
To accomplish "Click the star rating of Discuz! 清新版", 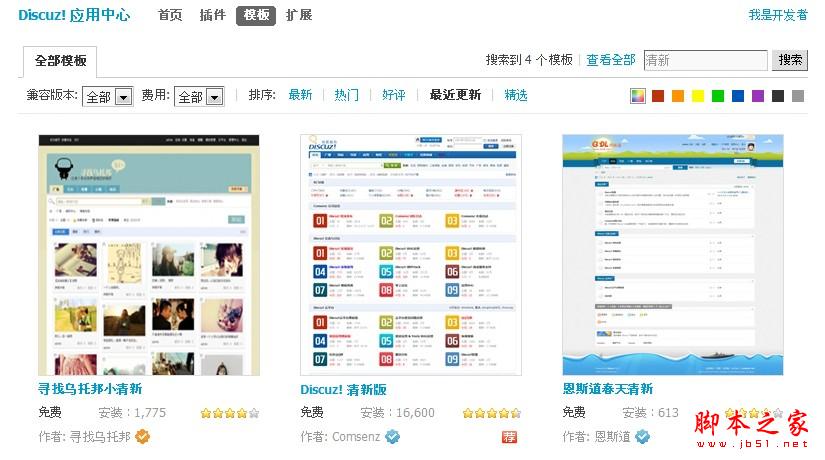I will pyautogui.click(x=492, y=412).
